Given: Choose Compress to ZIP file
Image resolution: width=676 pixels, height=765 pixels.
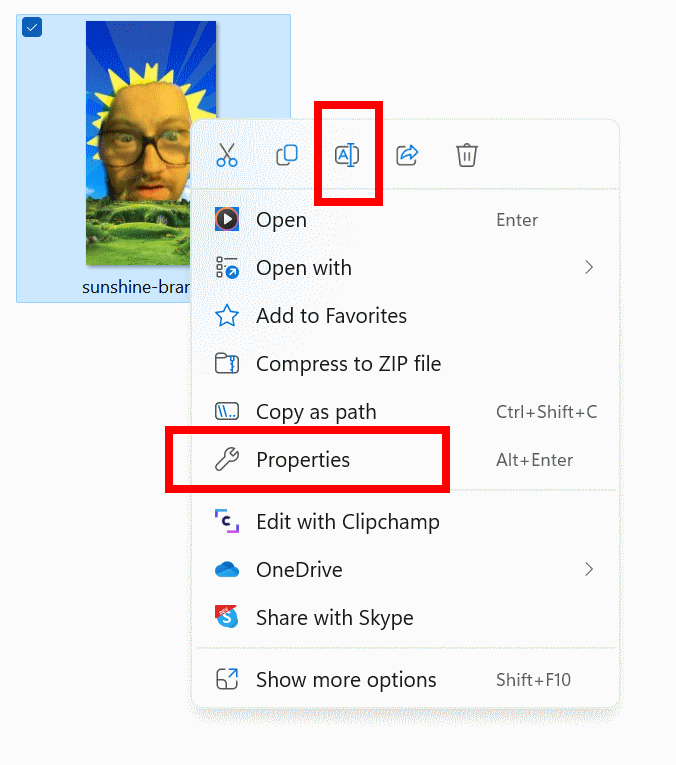Looking at the screenshot, I should [x=405, y=363].
